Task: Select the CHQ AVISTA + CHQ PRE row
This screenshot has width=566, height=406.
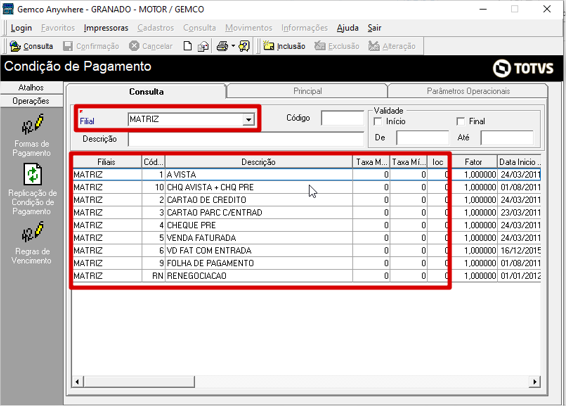Action: point(306,187)
